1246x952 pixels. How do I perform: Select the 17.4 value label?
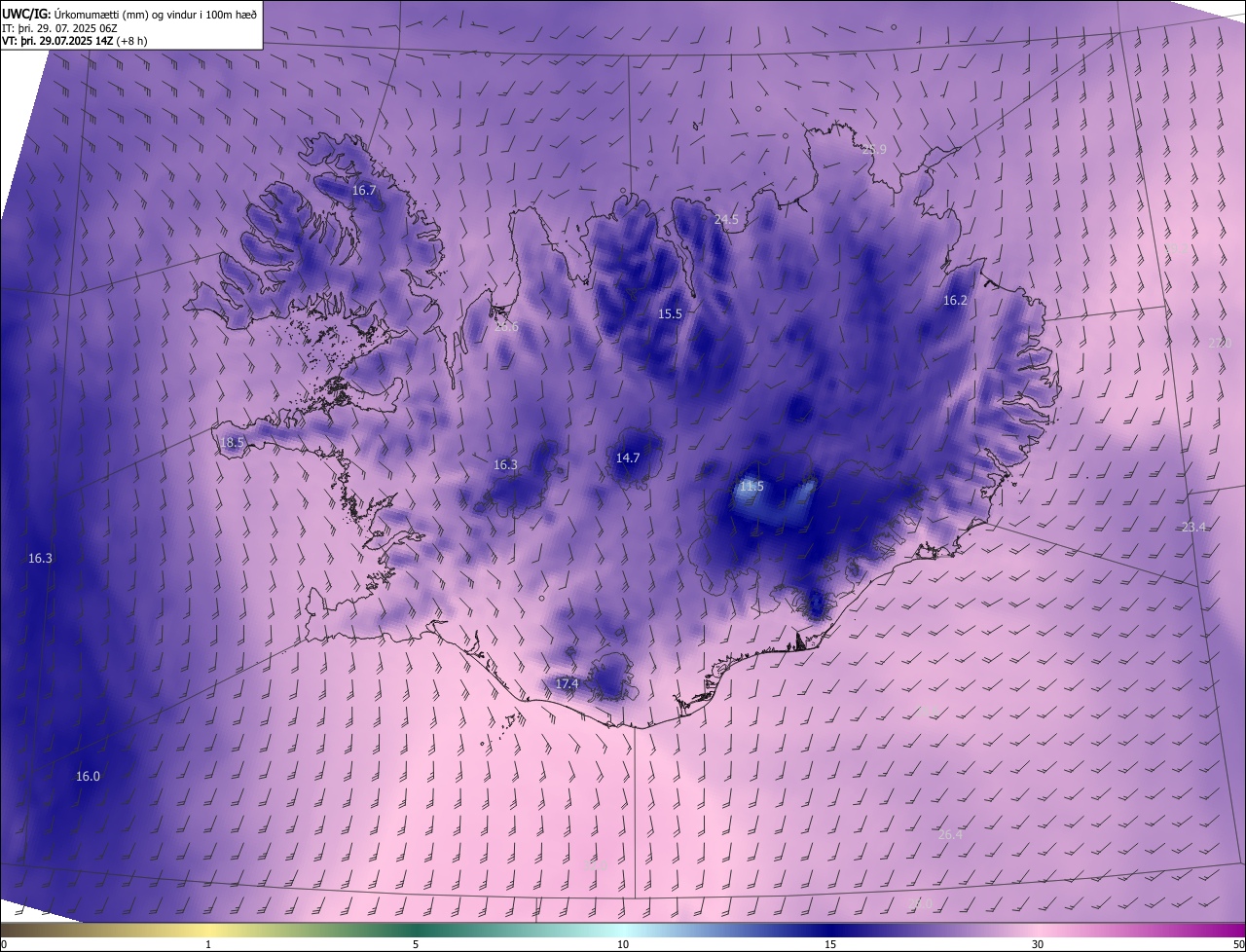pos(567,684)
